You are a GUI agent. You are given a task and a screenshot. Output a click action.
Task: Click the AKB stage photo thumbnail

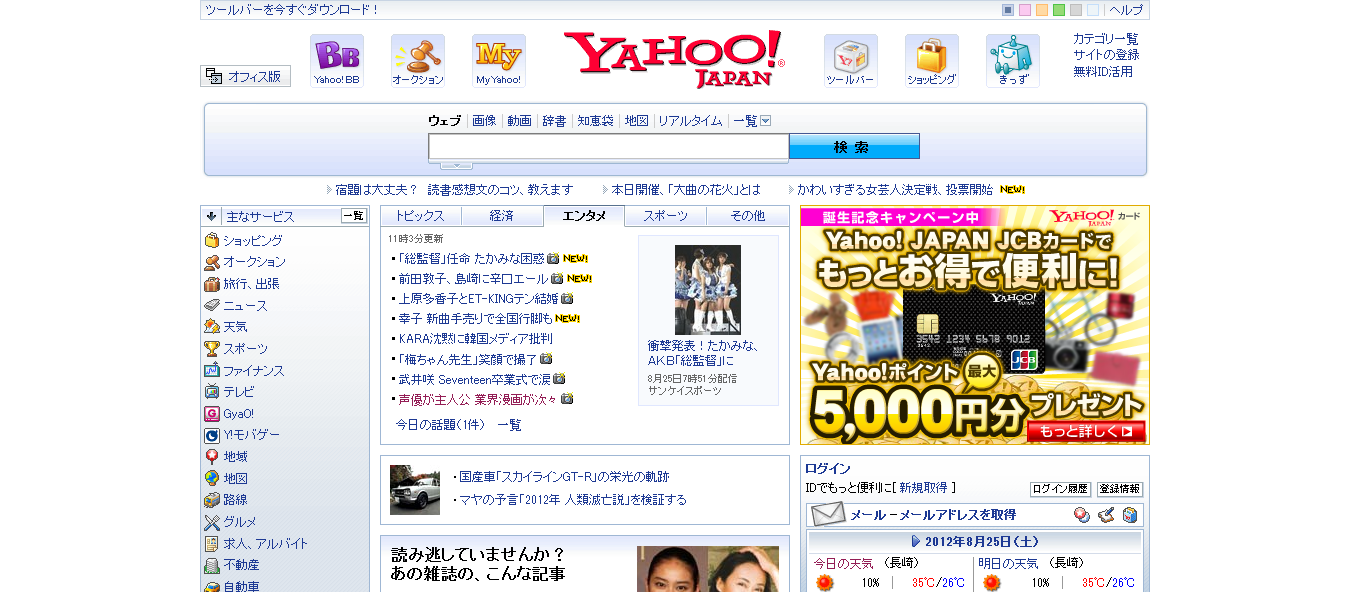(708, 290)
